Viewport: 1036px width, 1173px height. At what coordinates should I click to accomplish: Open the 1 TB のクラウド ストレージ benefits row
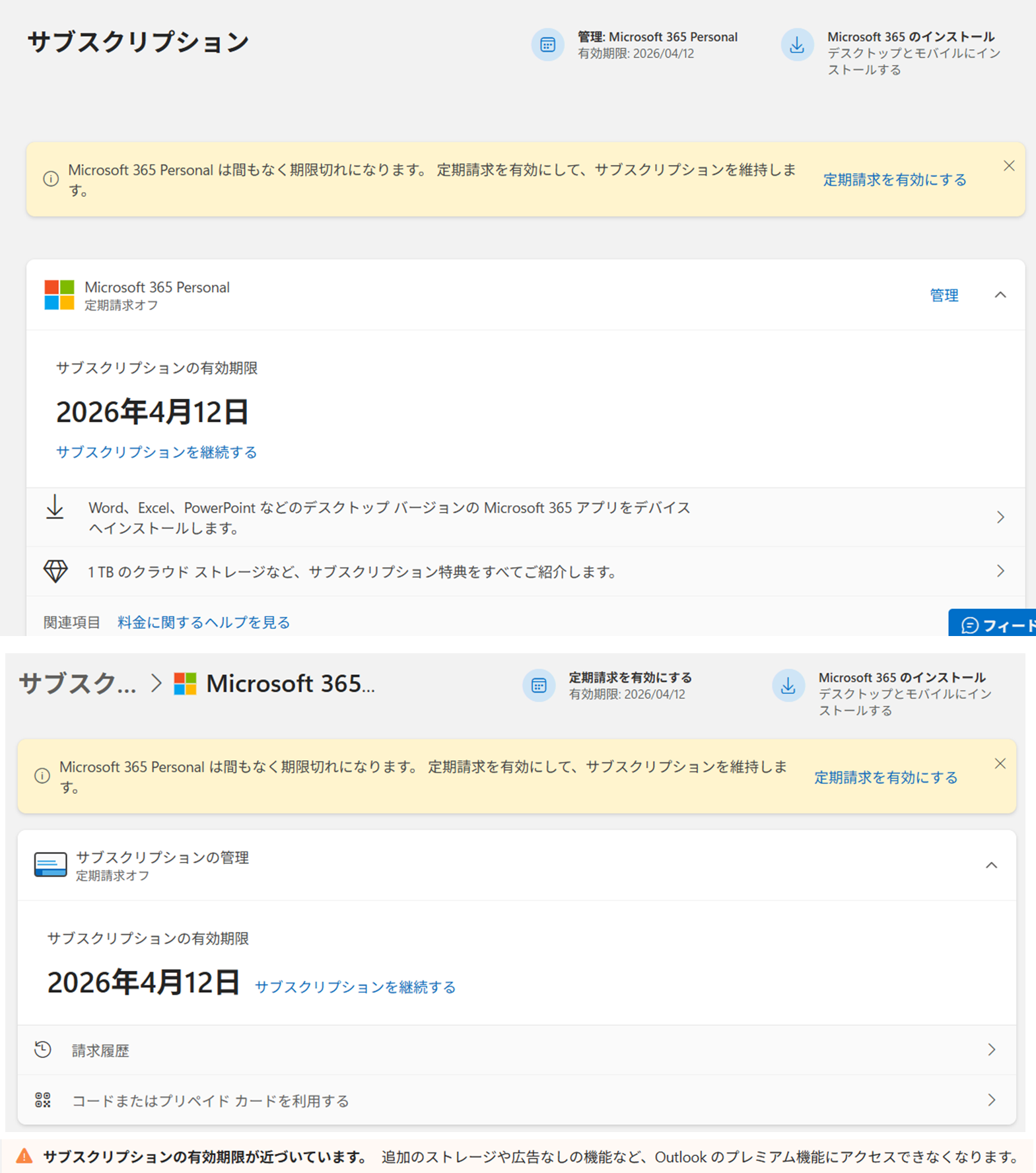526,571
